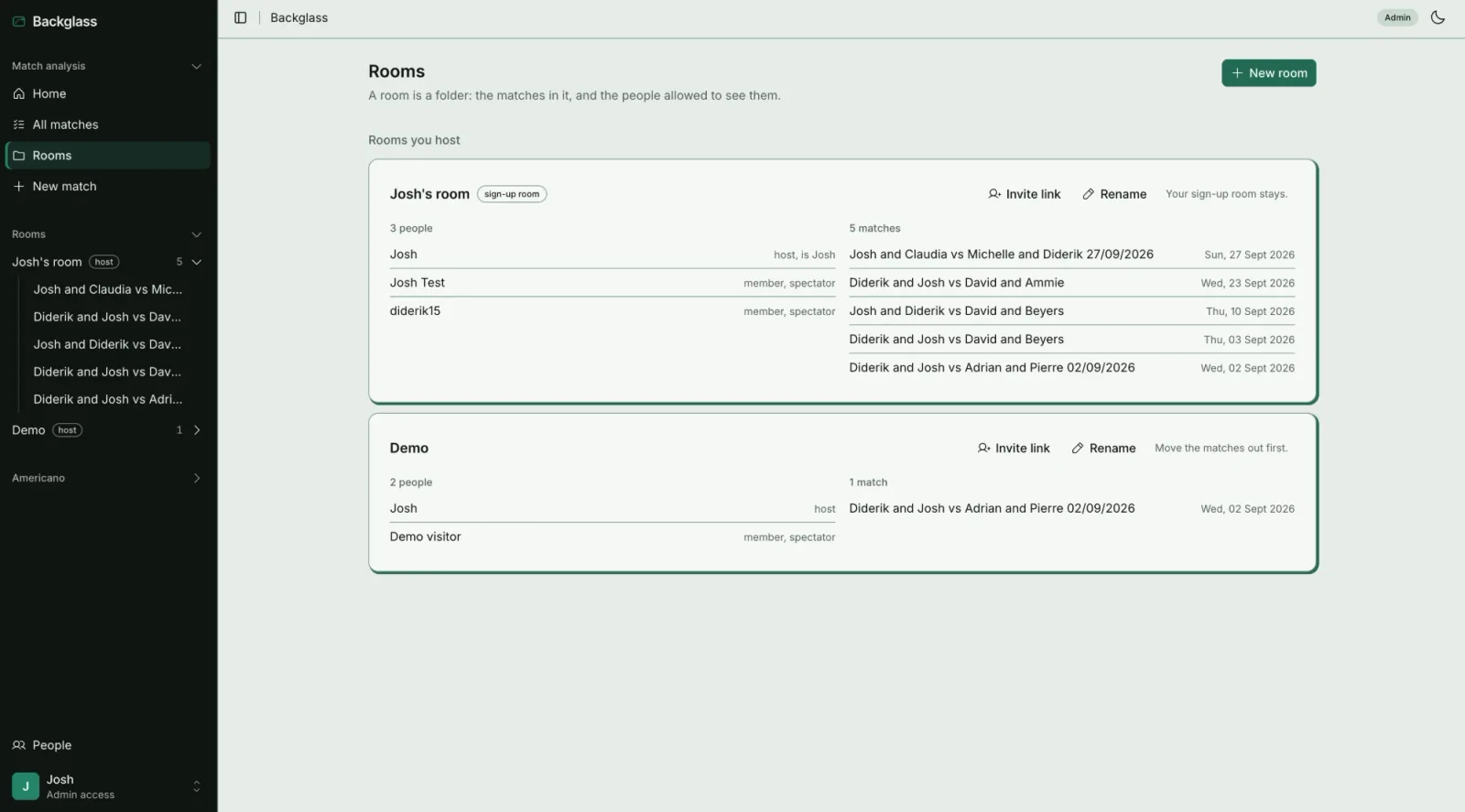The image size is (1465, 812).
Task: Open Josh's room in the sidebar
Action: tap(47, 262)
